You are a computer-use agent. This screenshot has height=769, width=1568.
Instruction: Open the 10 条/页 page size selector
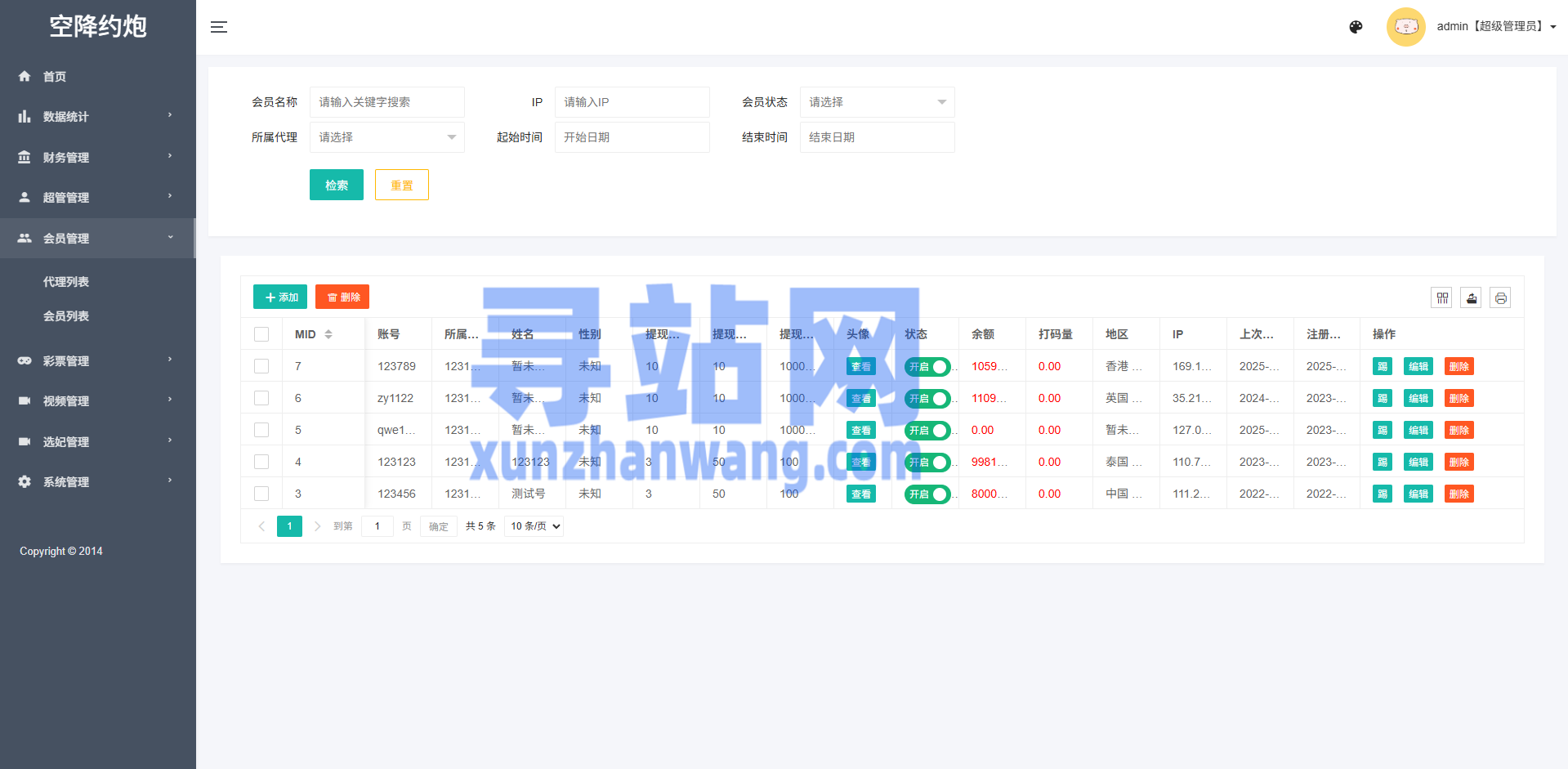(x=534, y=526)
